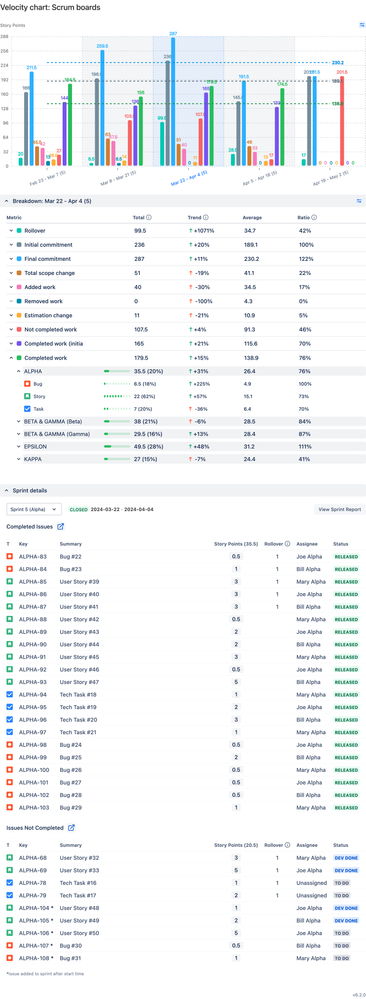366x999 pixels.
Task: Click the story icon of ALPHA-68 row
Action: tap(10, 858)
